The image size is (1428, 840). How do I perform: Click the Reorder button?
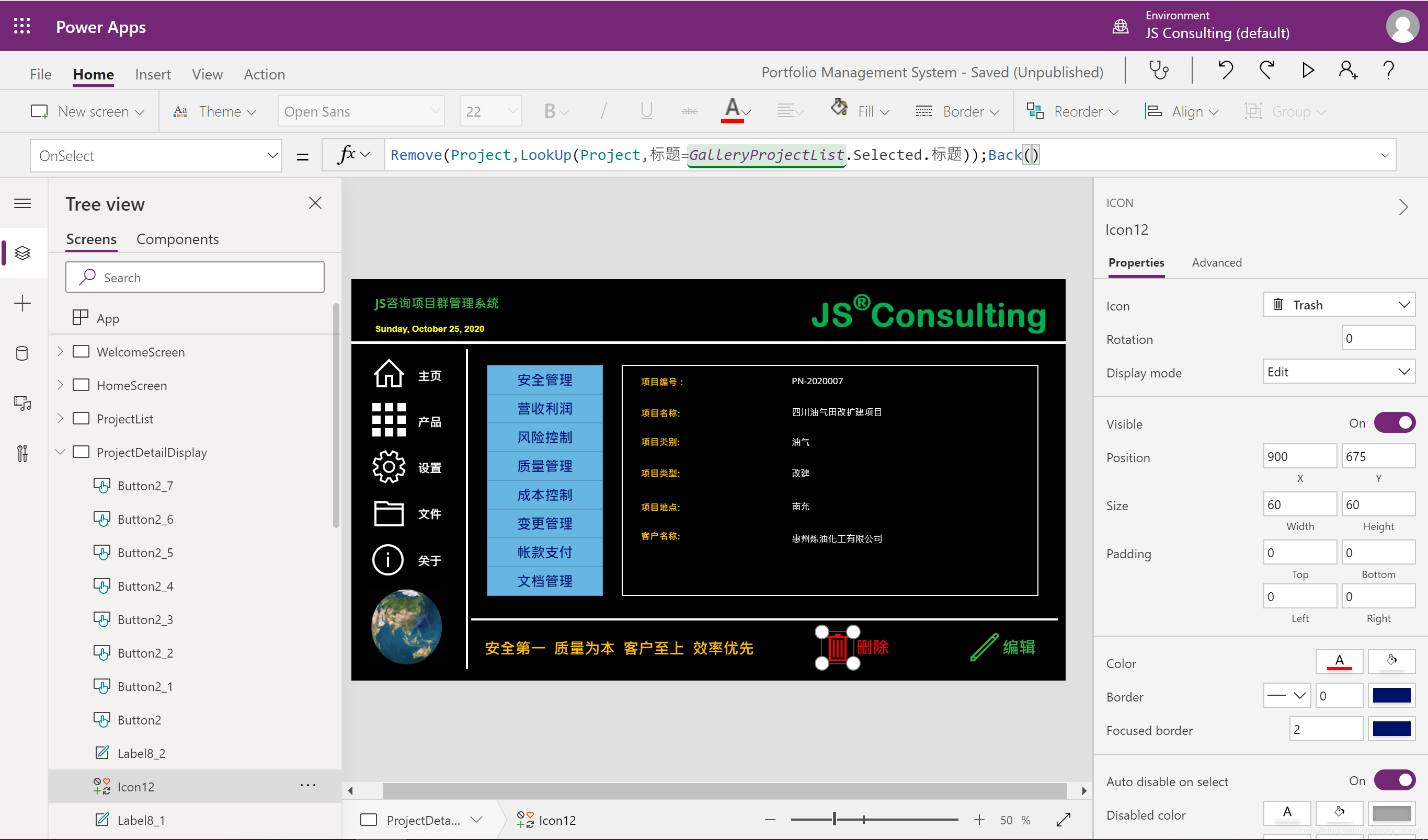click(1073, 111)
